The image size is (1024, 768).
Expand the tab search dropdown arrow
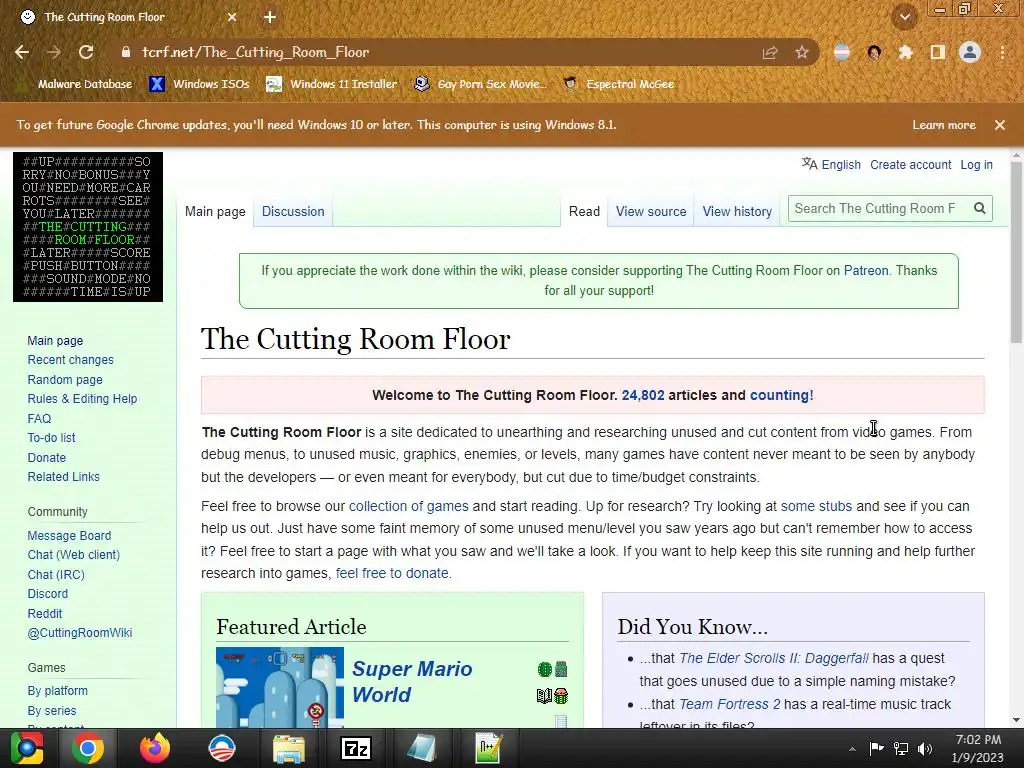coord(904,17)
